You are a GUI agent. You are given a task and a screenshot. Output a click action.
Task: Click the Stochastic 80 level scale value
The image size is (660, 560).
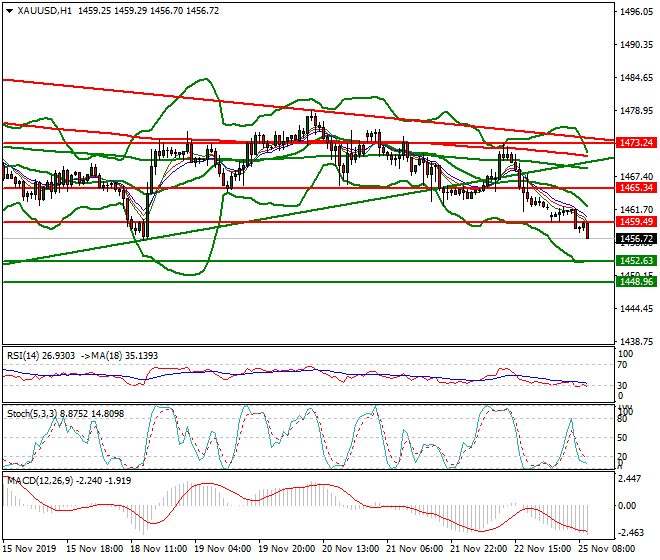pos(622,419)
